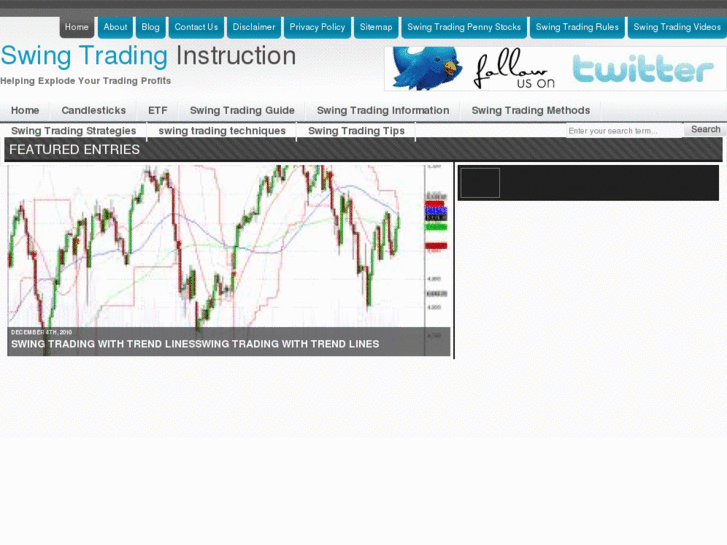Open Swing Trading Videos tab
The width and height of the screenshot is (727, 545).
tap(677, 27)
